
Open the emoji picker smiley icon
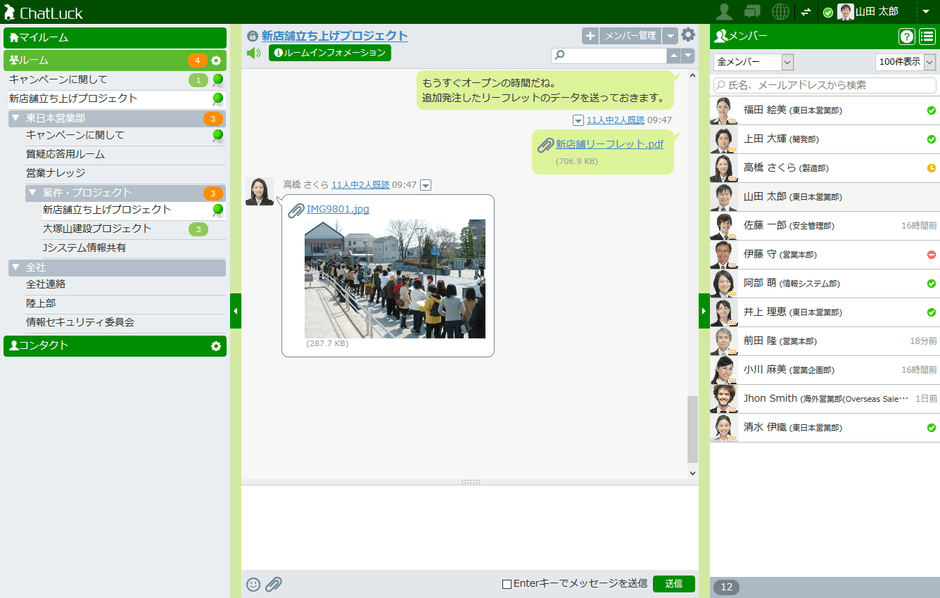point(253,584)
